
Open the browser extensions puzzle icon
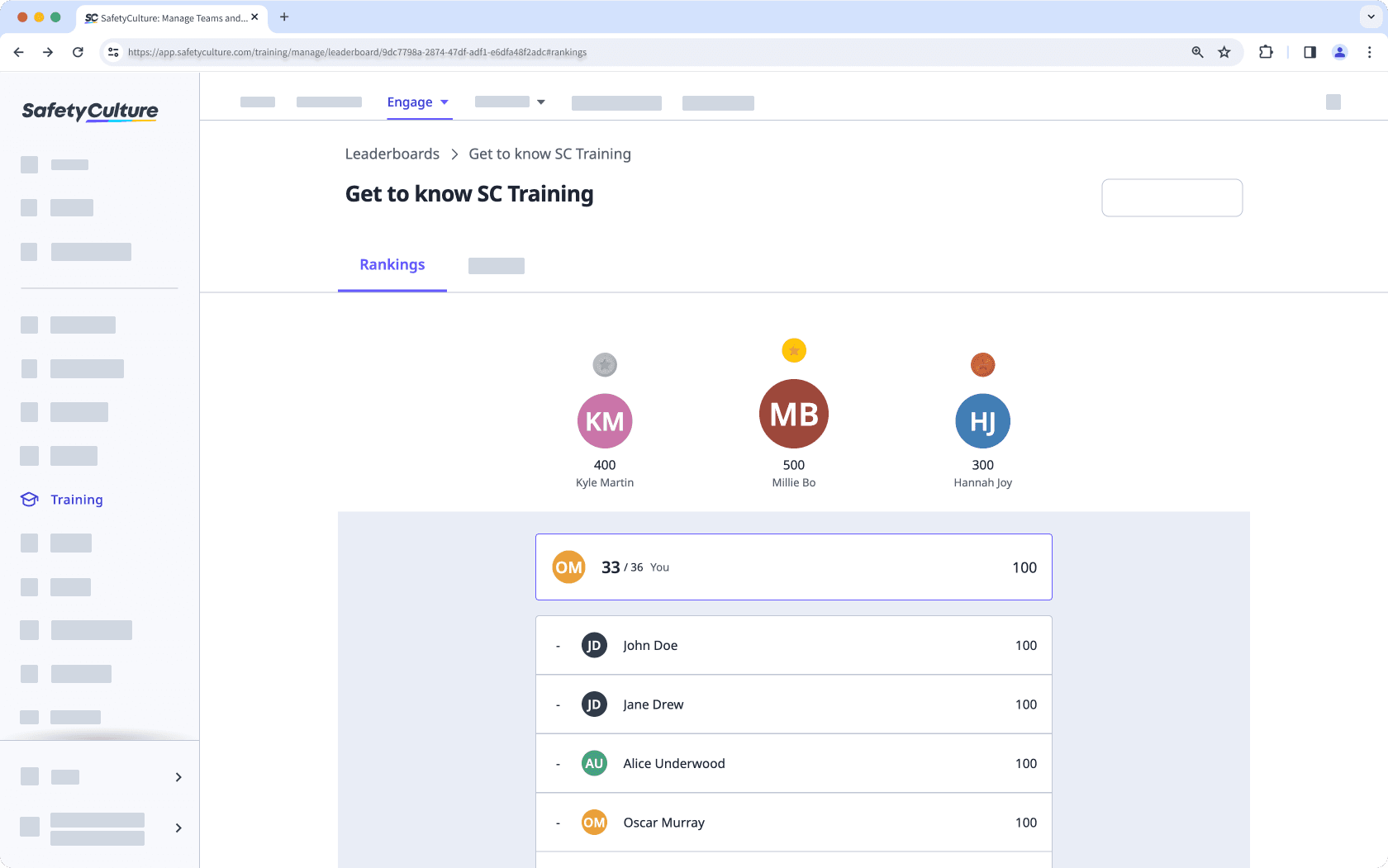(1266, 52)
